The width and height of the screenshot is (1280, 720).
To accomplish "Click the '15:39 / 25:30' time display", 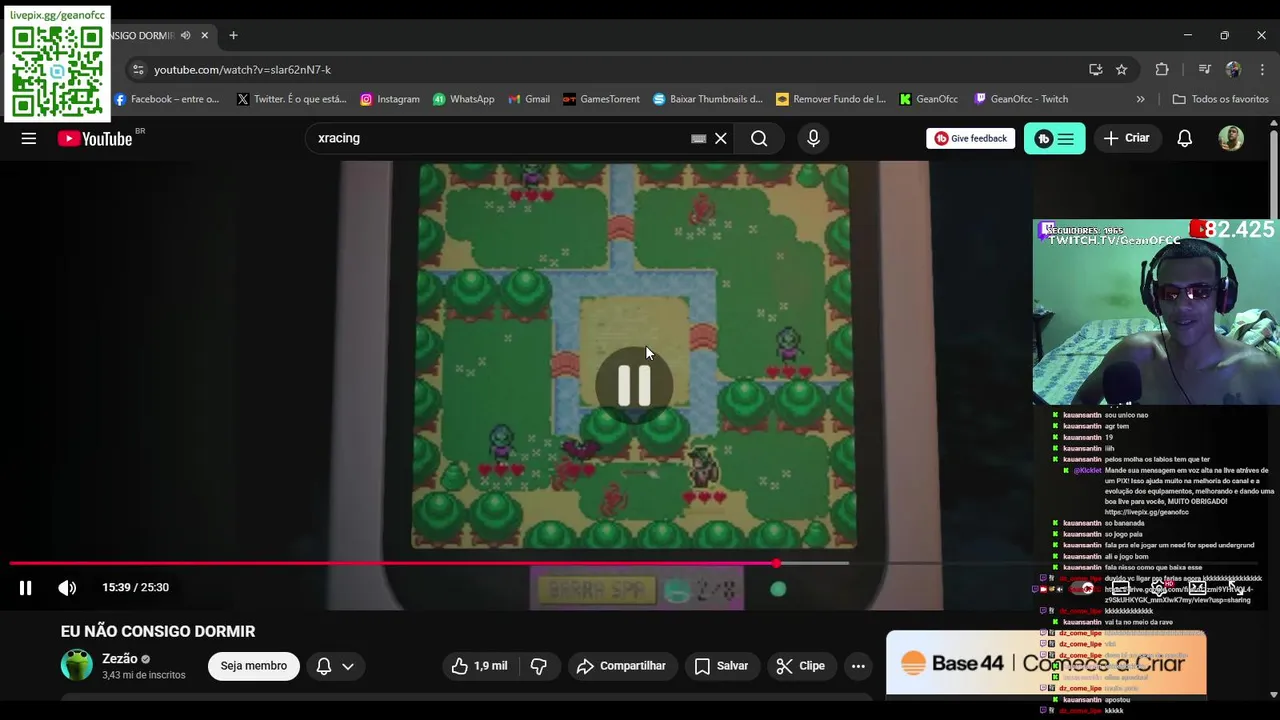I will [x=135, y=588].
